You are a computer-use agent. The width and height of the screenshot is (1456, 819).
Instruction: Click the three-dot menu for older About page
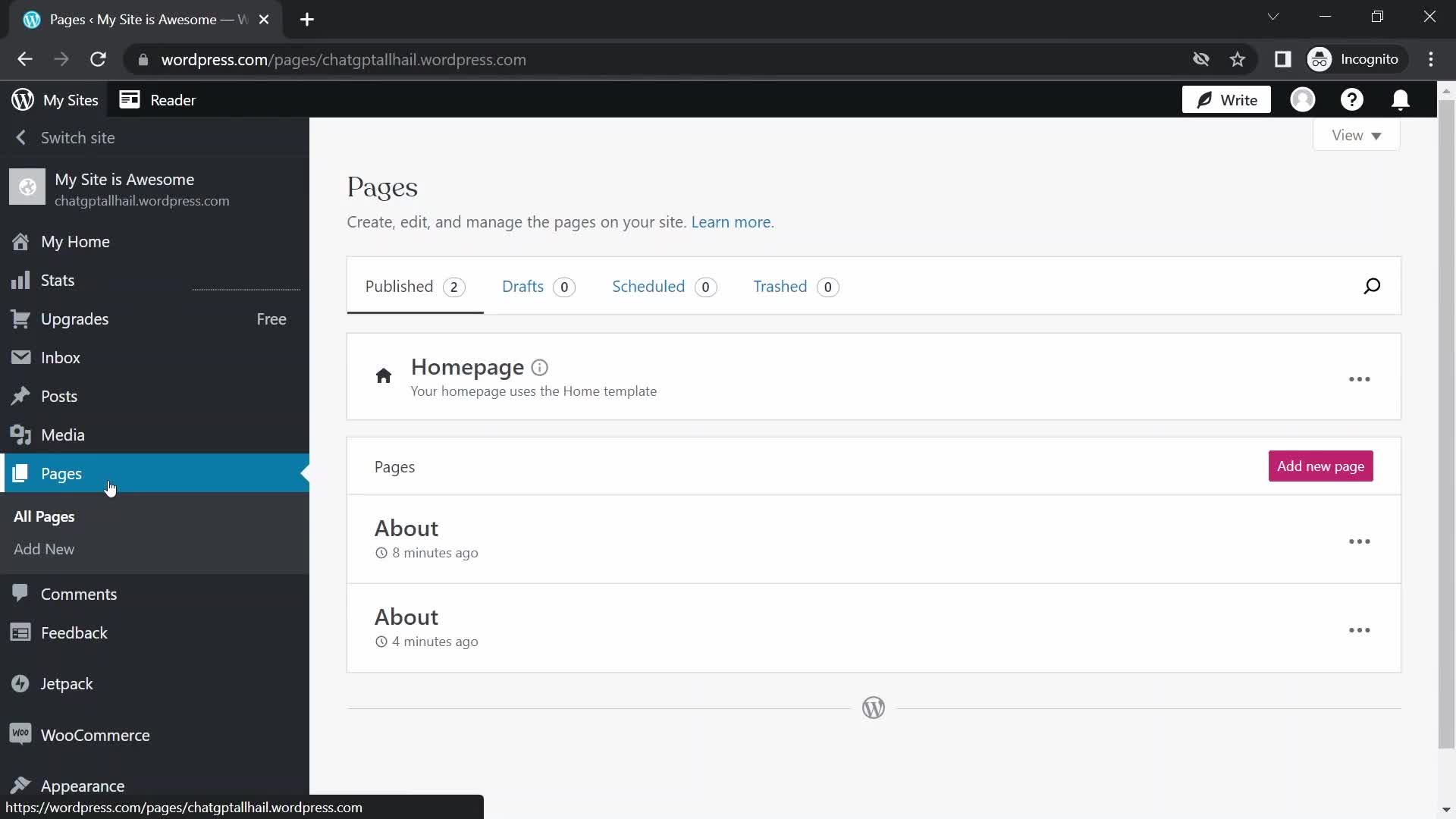1360,541
